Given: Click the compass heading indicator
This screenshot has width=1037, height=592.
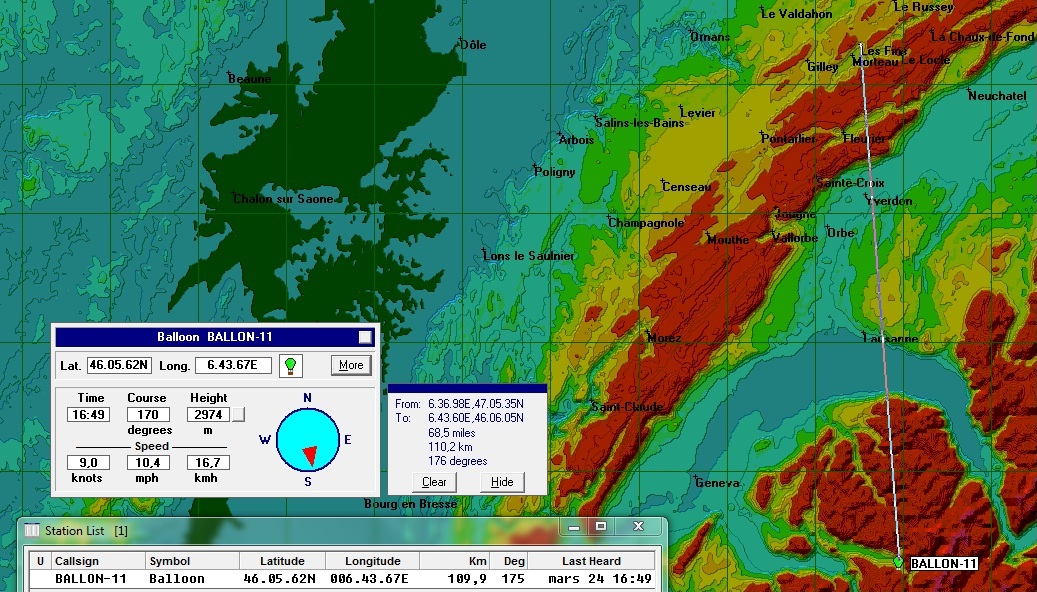Looking at the screenshot, I should coord(308,441).
